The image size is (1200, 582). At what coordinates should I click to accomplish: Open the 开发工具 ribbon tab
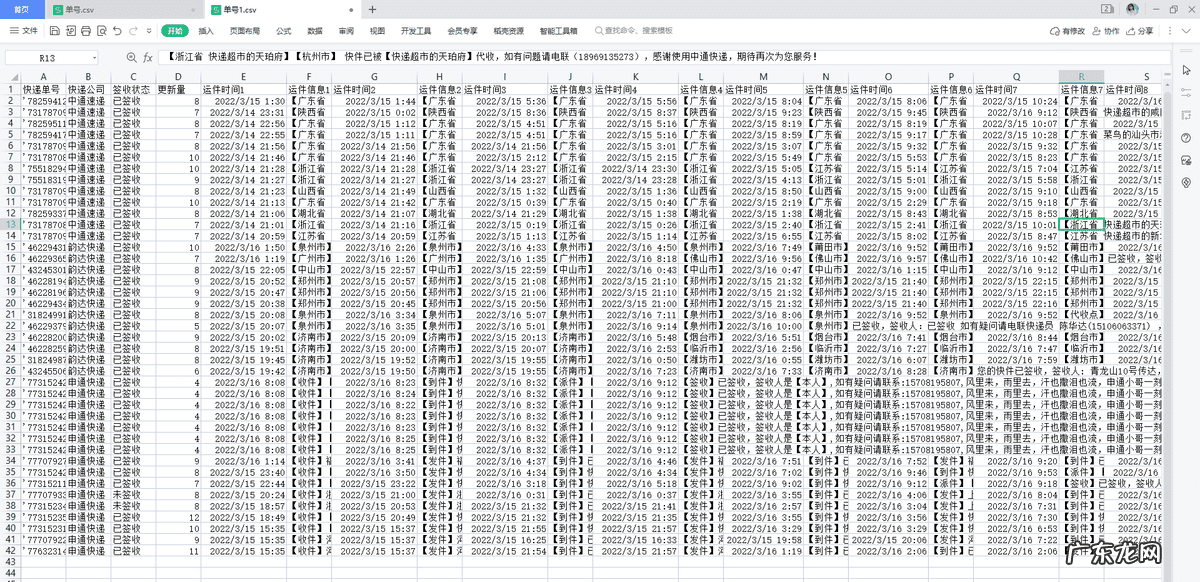(416, 31)
